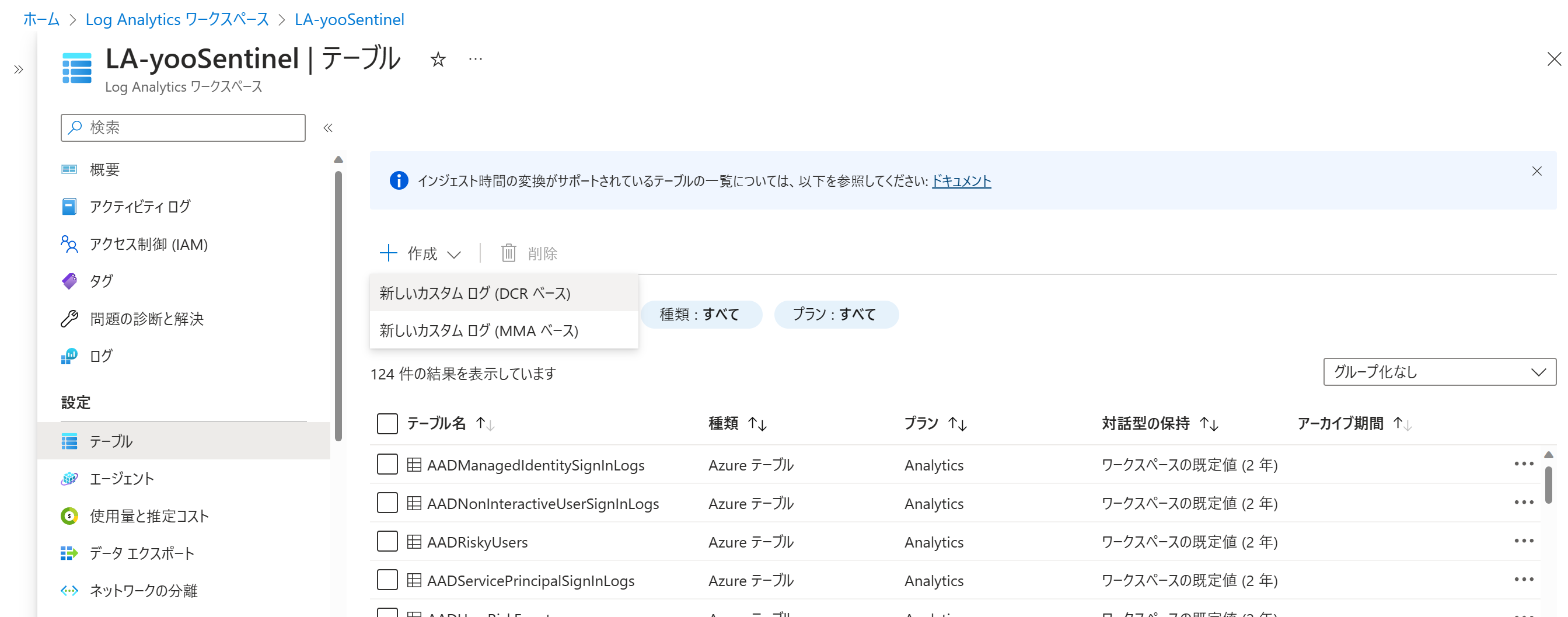1568x617 pixels.
Task: Toggle the select-all checkbox in table header
Action: click(x=387, y=423)
